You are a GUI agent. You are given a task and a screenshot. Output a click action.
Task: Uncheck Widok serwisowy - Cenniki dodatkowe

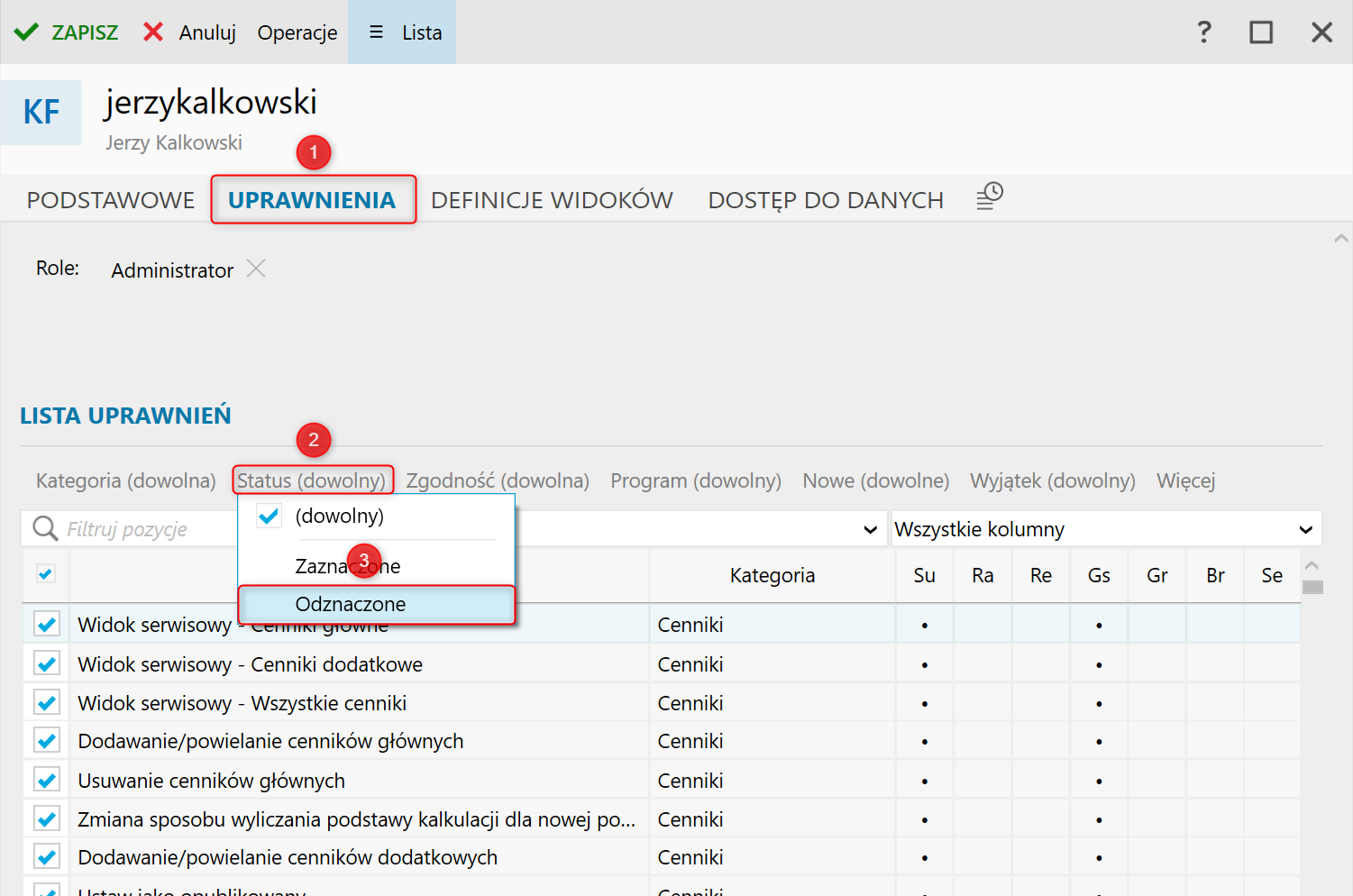point(47,664)
